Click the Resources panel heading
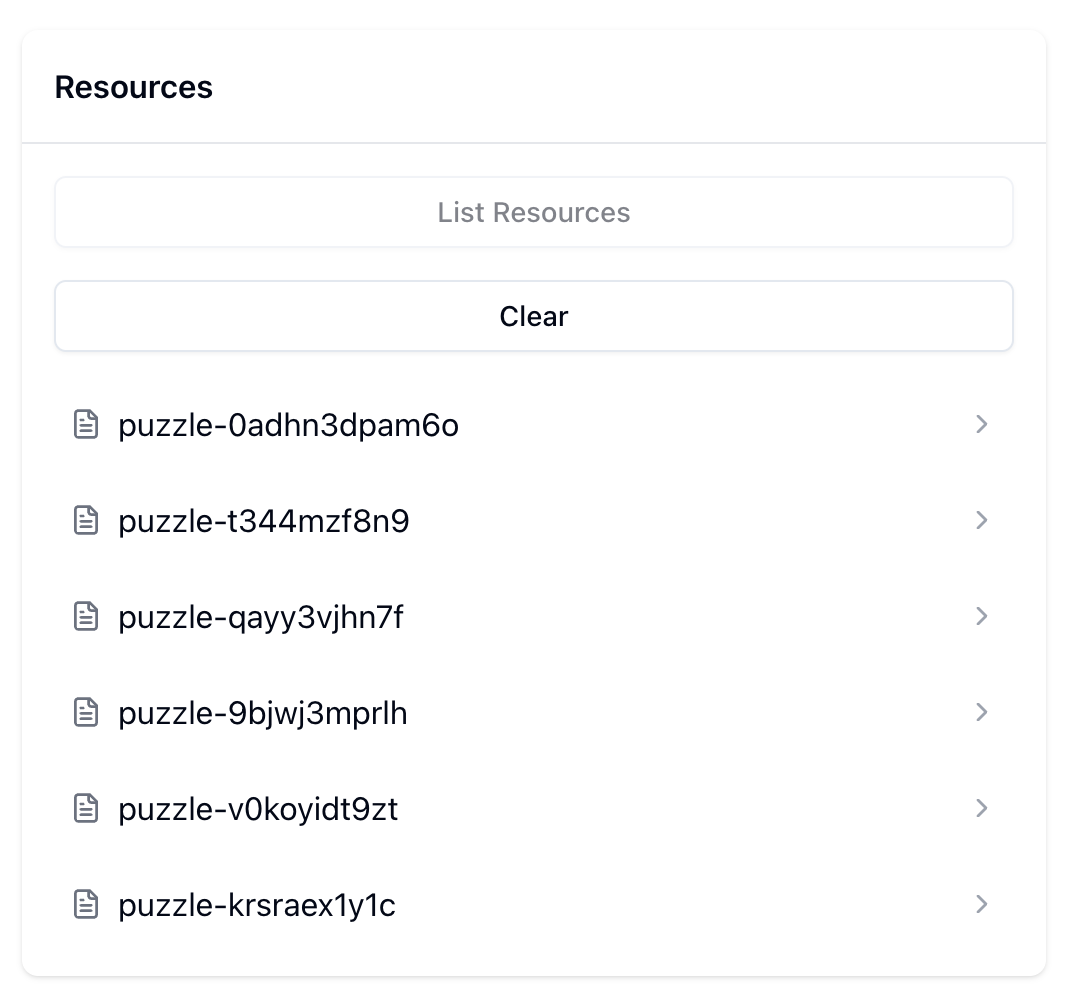1068x994 pixels. tap(134, 87)
